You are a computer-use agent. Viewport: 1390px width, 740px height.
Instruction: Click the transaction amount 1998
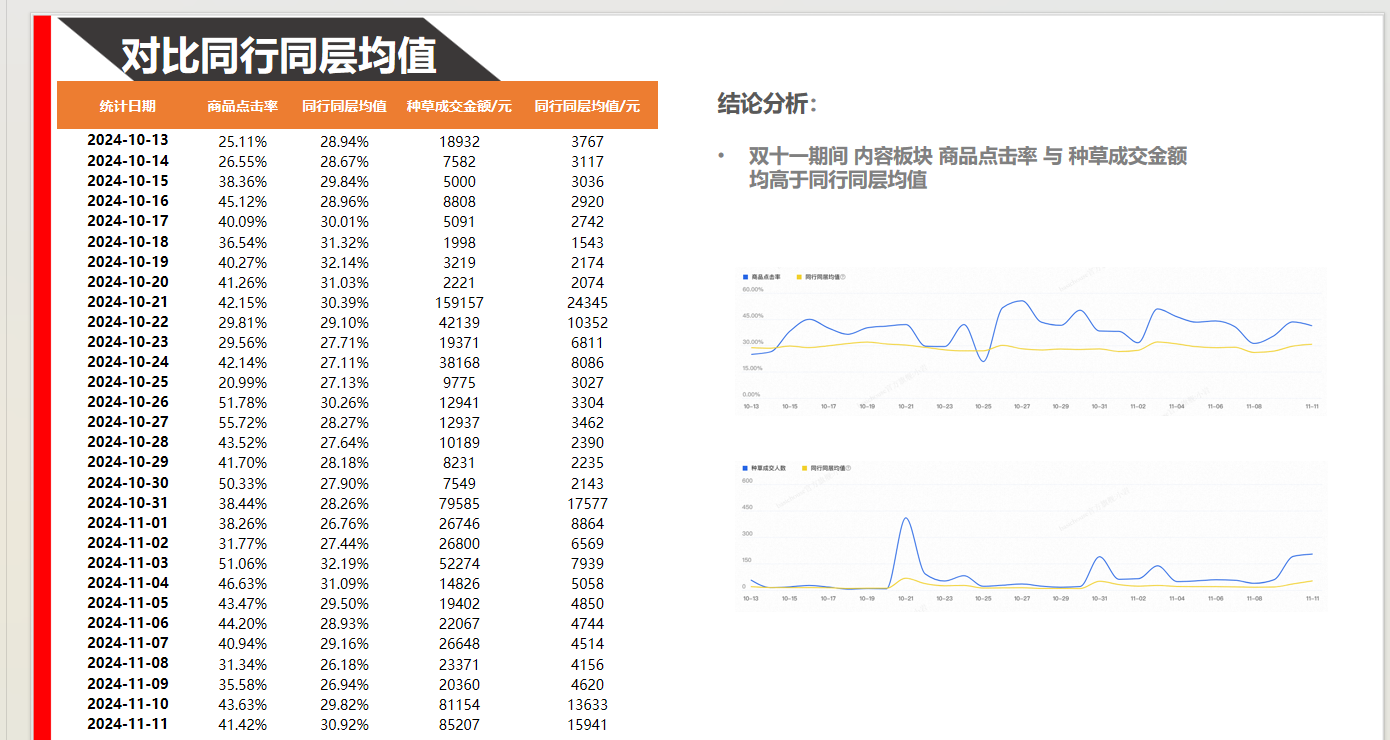coord(459,243)
